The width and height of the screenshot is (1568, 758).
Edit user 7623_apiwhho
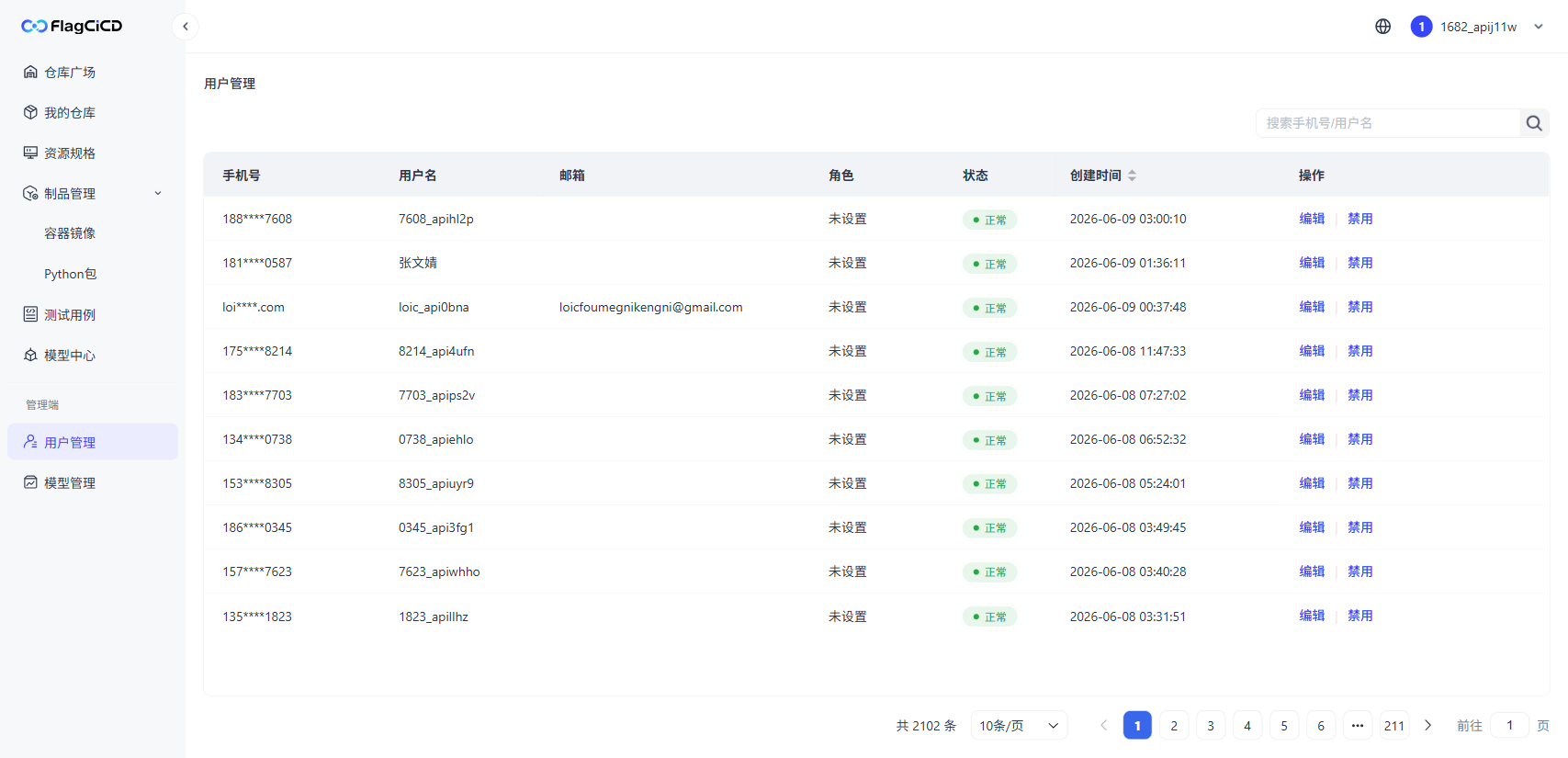coord(1312,571)
